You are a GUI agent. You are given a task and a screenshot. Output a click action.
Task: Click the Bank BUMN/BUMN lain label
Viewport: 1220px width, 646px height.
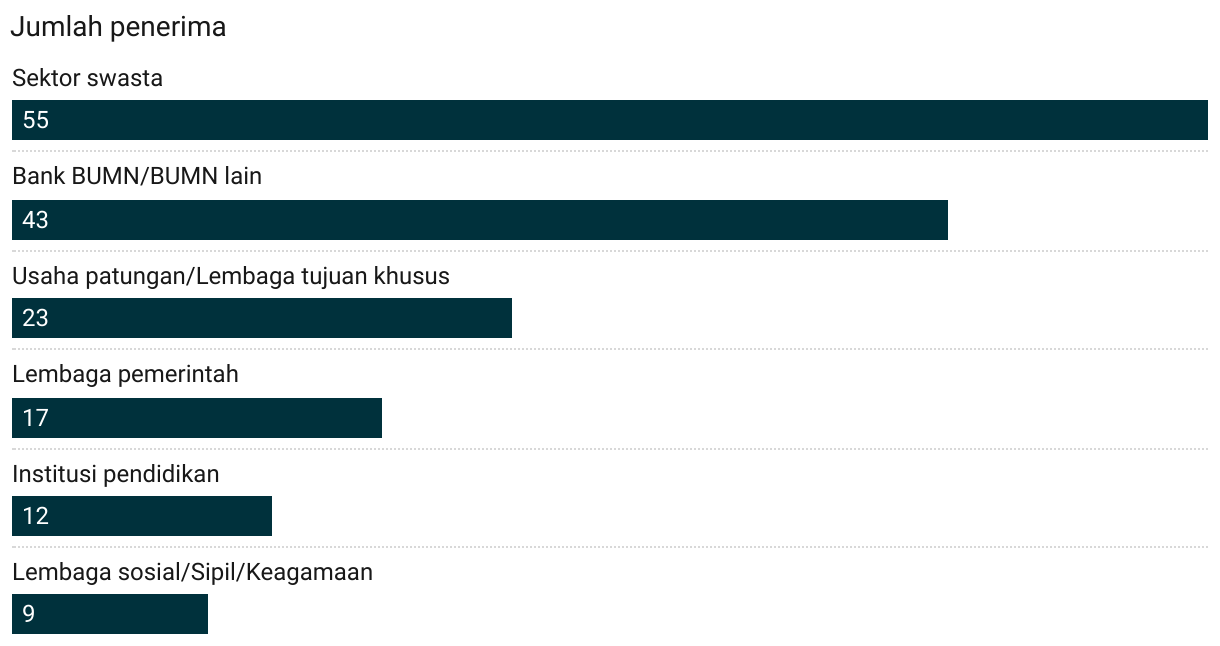tap(137, 177)
